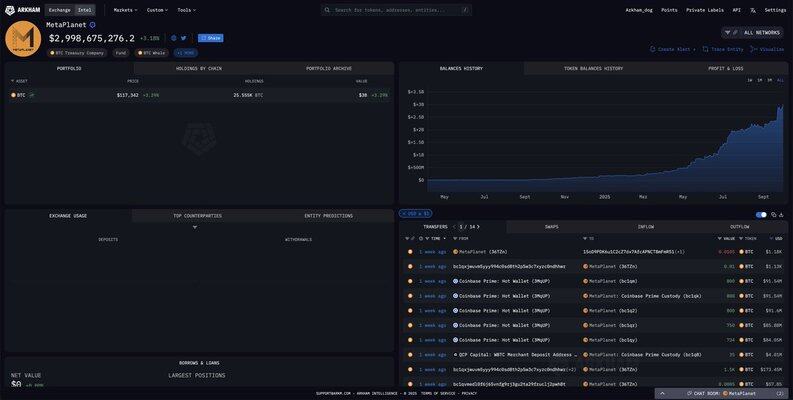
Task: Click the Settings gear in header
Action: (775, 9)
